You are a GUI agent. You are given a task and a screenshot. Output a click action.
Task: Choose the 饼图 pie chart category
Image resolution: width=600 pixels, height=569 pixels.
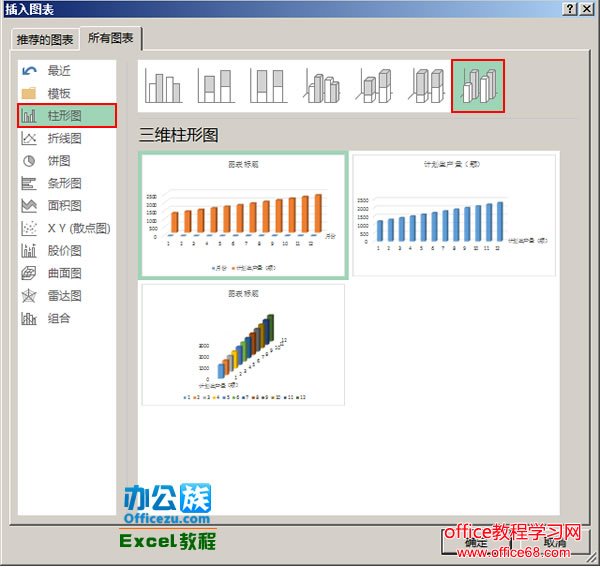pyautogui.click(x=67, y=161)
